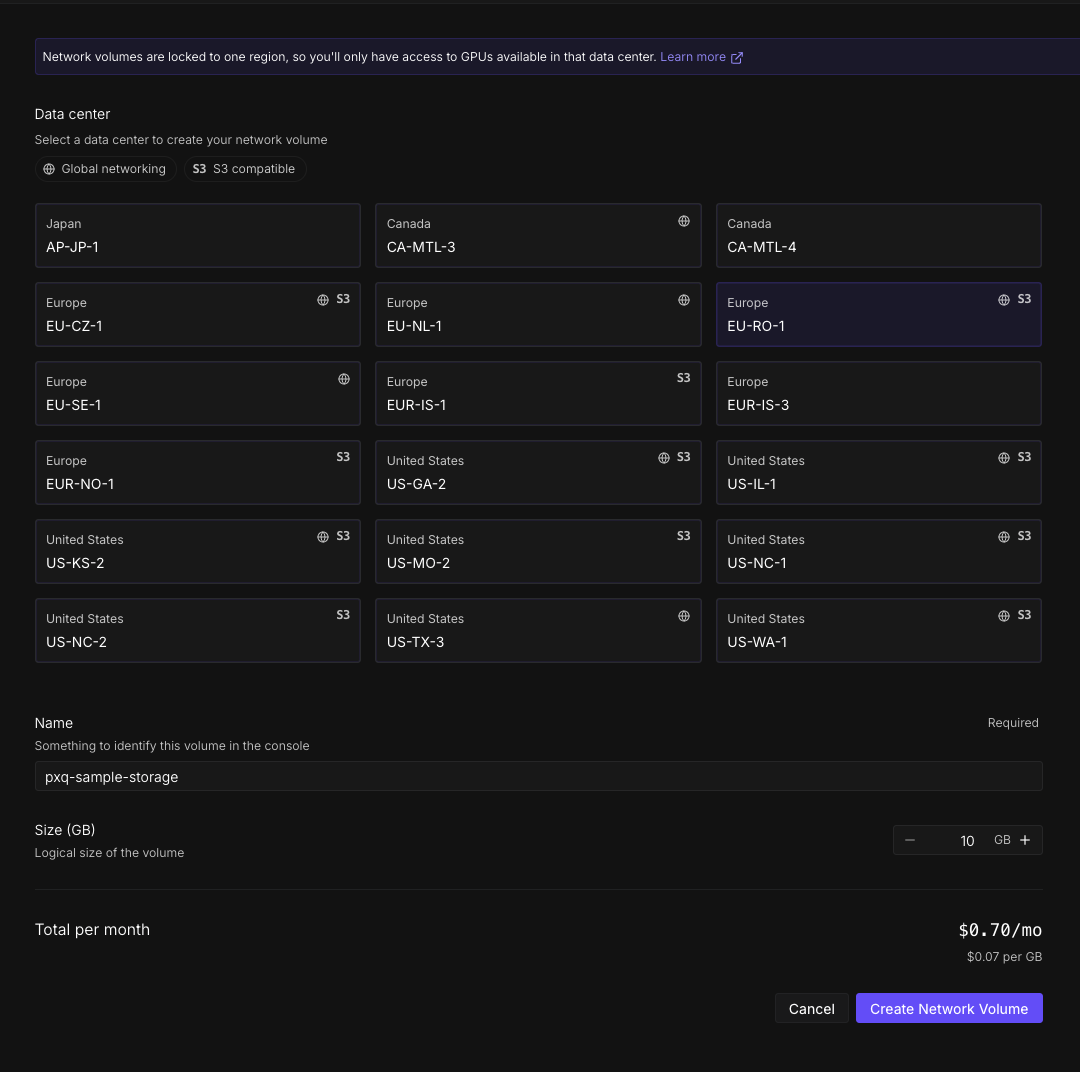This screenshot has height=1072, width=1080.
Task: Click S3 badge on US-NC-1 card
Action: pyautogui.click(x=1024, y=536)
